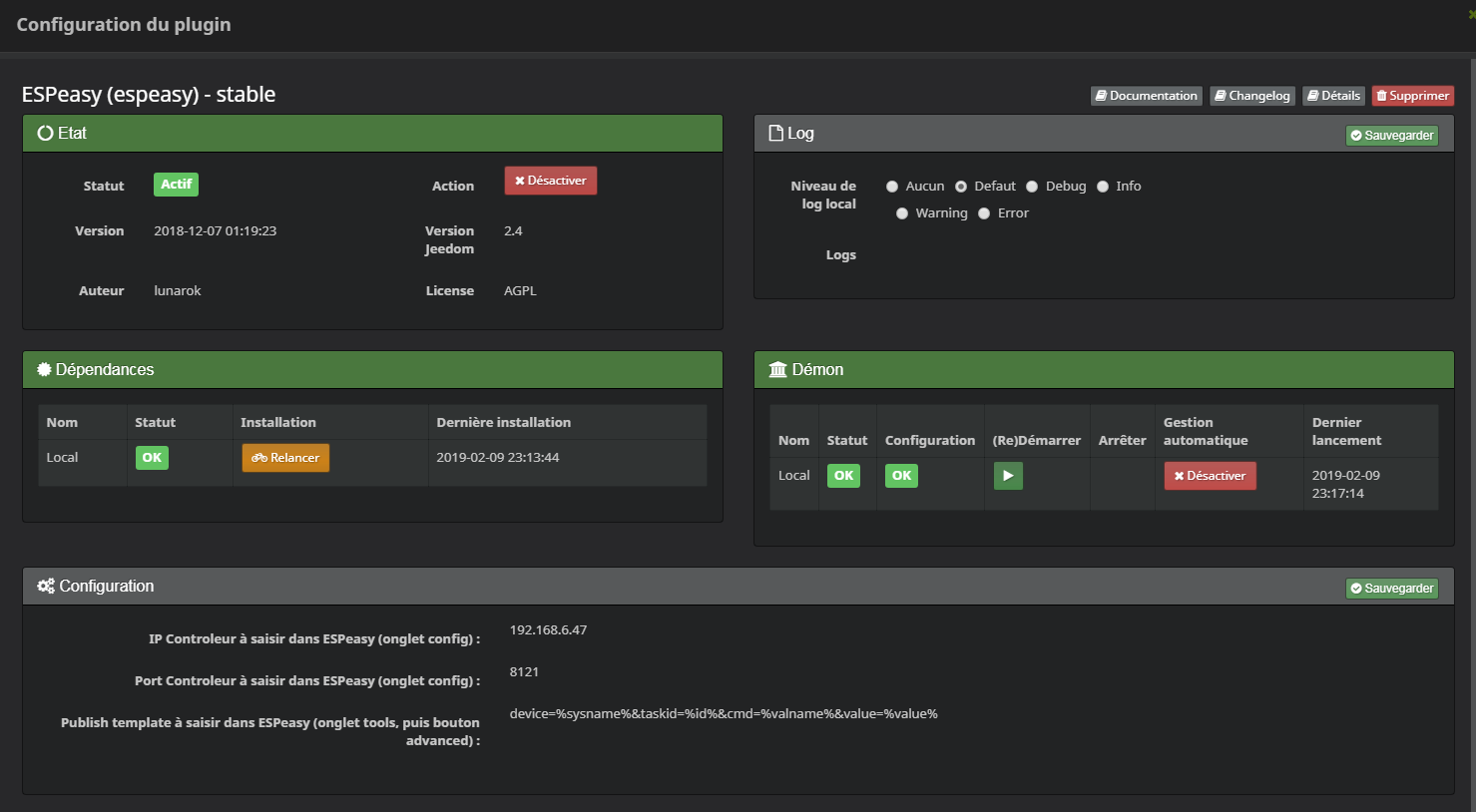1476x812 pixels.
Task: Select the Defaut log level
Action: 961,187
